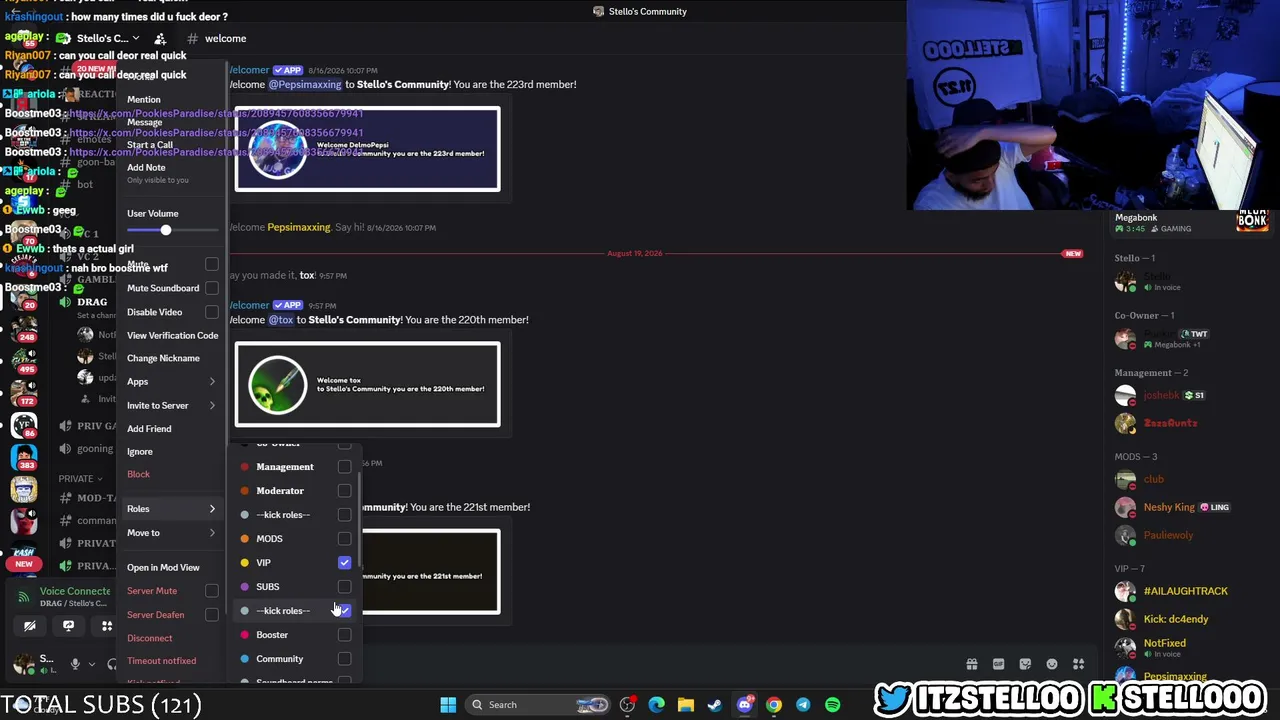This screenshot has width=1280, height=720.
Task: Tick the Community role checkbox
Action: pos(344,659)
